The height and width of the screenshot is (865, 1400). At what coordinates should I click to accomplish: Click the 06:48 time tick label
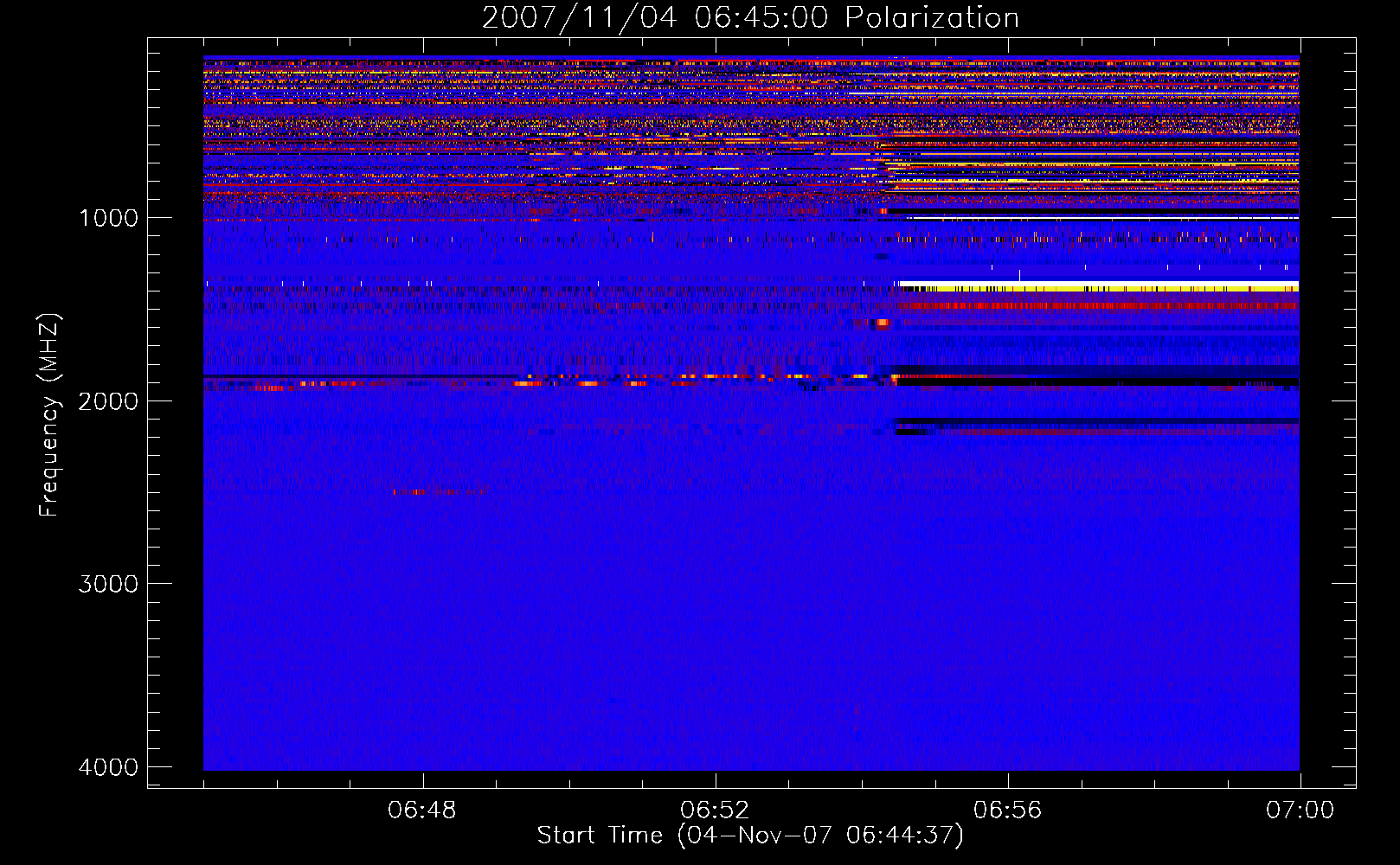[422, 811]
